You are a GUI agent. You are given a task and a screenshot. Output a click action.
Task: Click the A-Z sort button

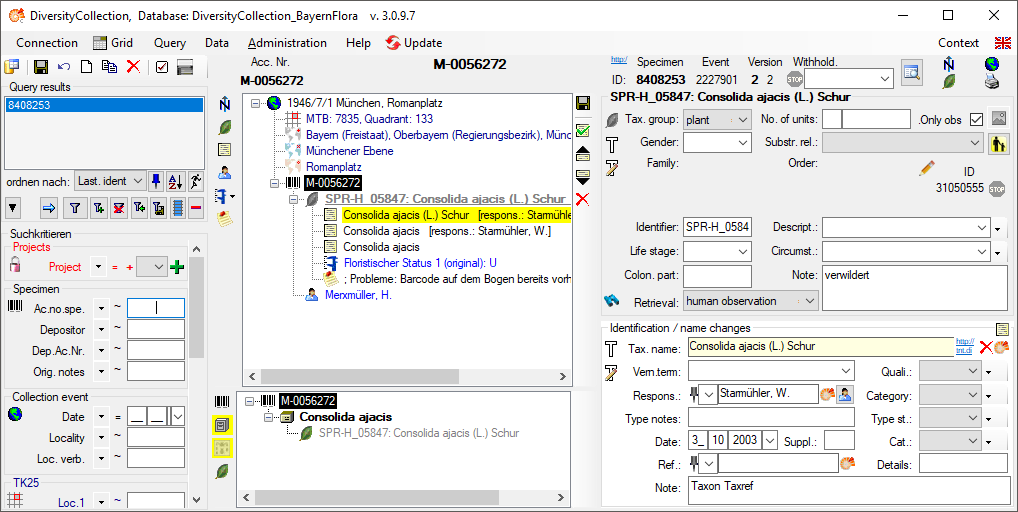click(175, 181)
